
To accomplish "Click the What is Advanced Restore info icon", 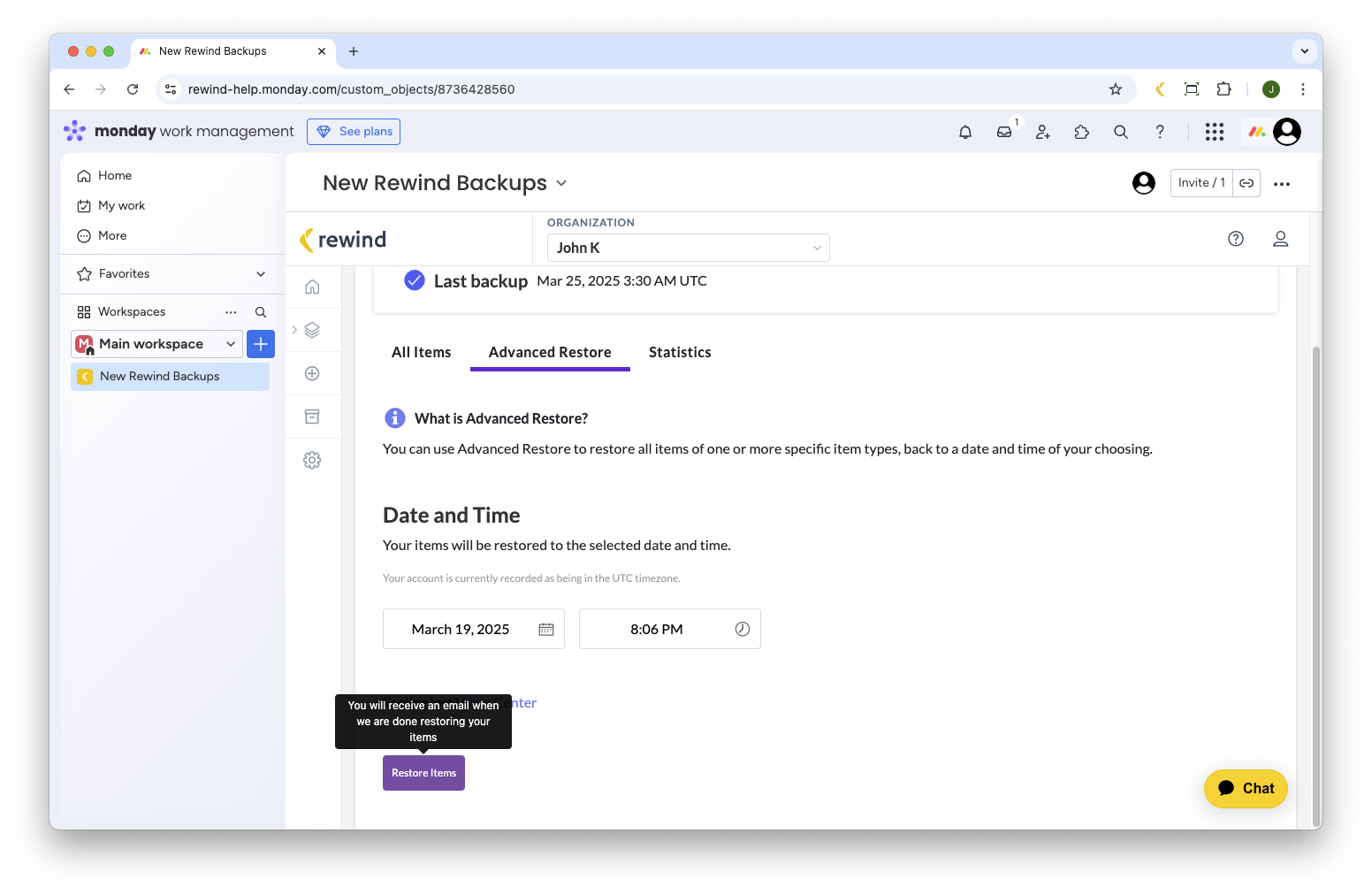I will point(394,418).
